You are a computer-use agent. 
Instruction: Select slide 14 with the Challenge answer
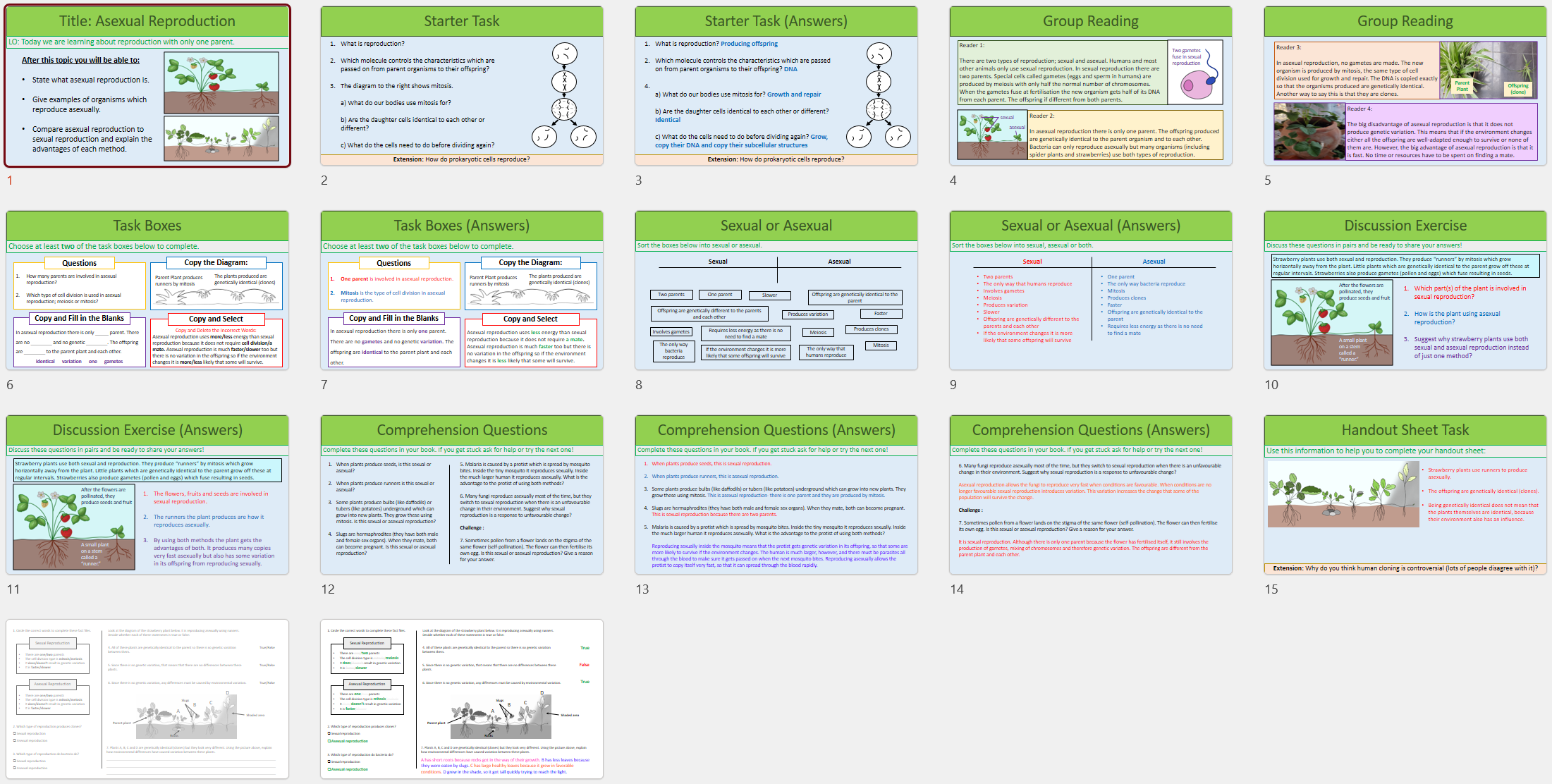[x=1091, y=495]
